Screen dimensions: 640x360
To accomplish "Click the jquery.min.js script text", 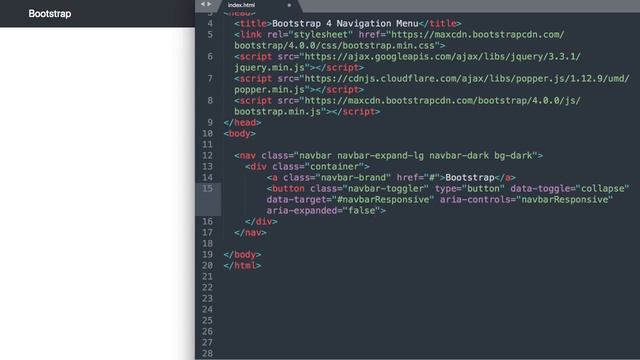I will pyautogui.click(x=269, y=67).
